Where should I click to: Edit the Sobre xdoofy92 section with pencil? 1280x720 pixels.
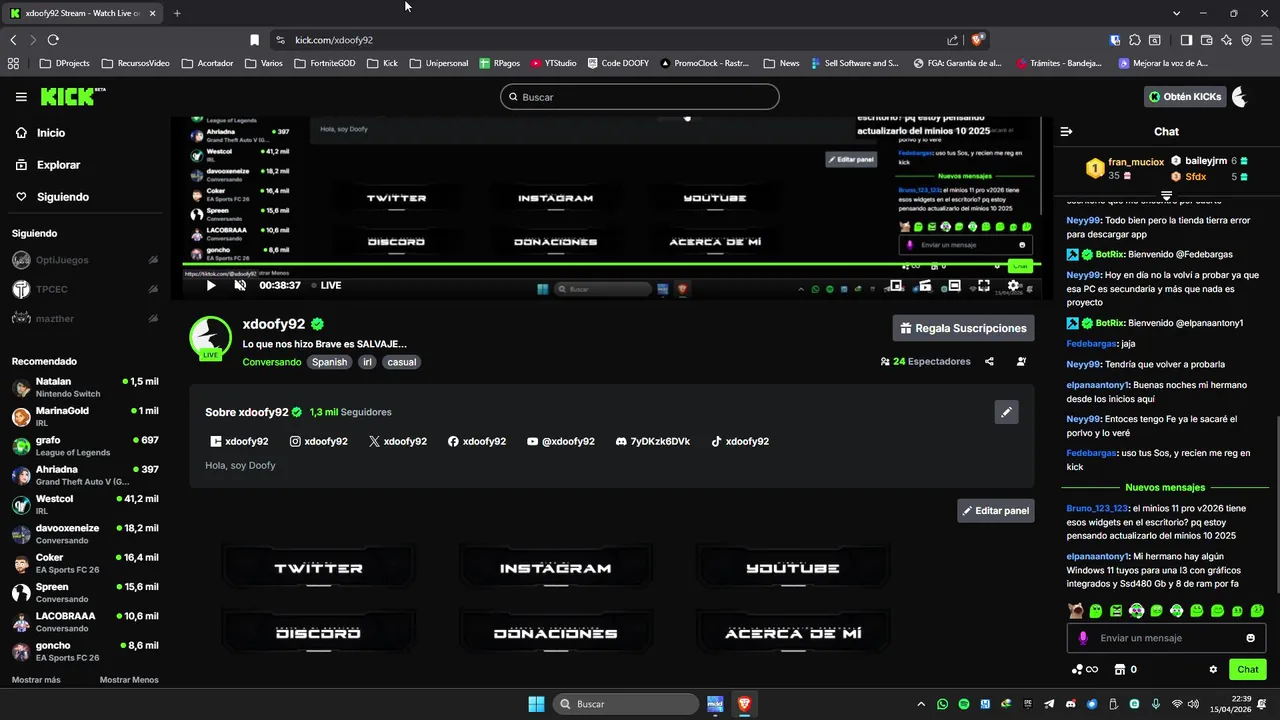[x=1006, y=412]
